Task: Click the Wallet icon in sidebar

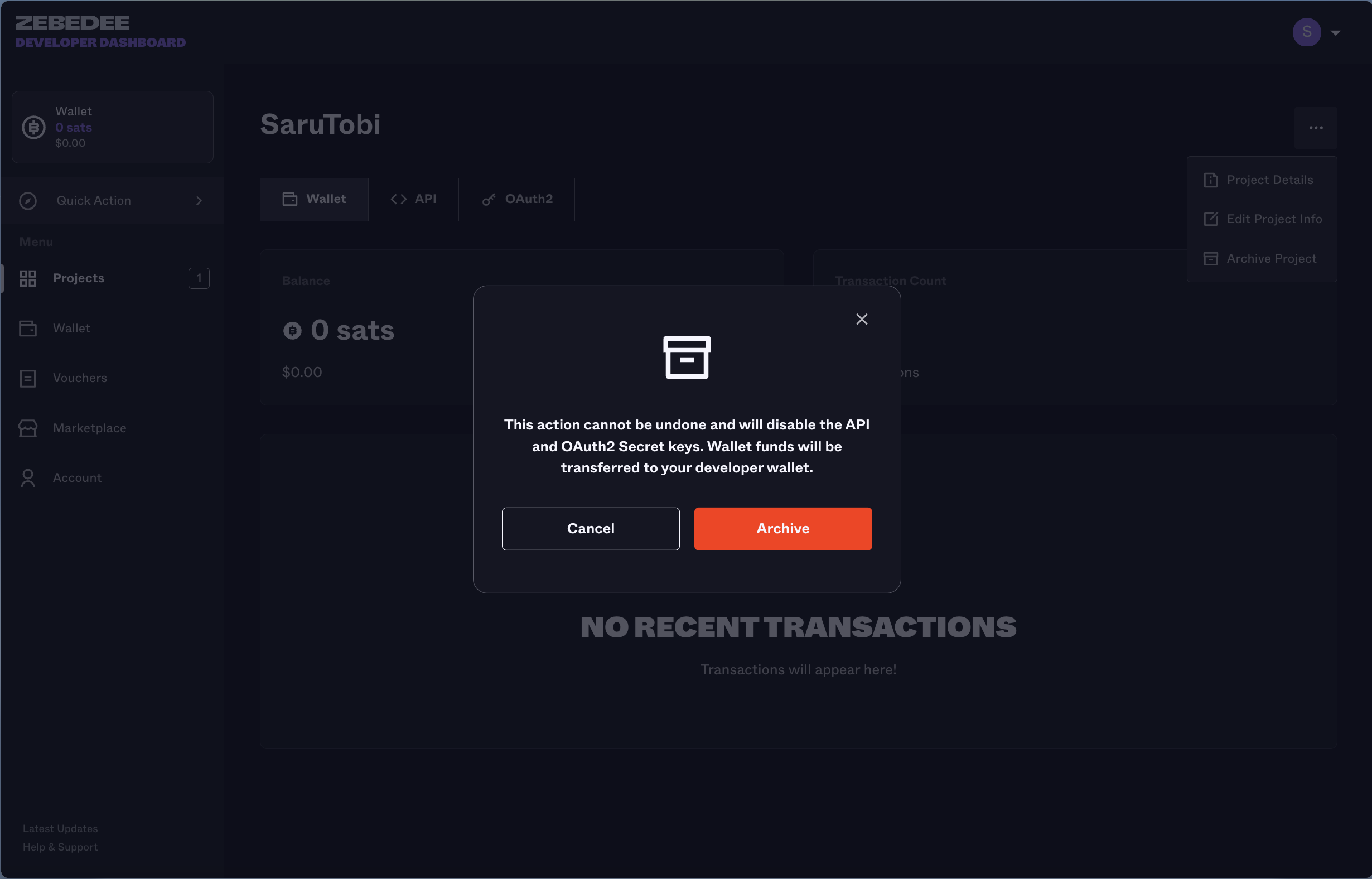Action: point(28,328)
